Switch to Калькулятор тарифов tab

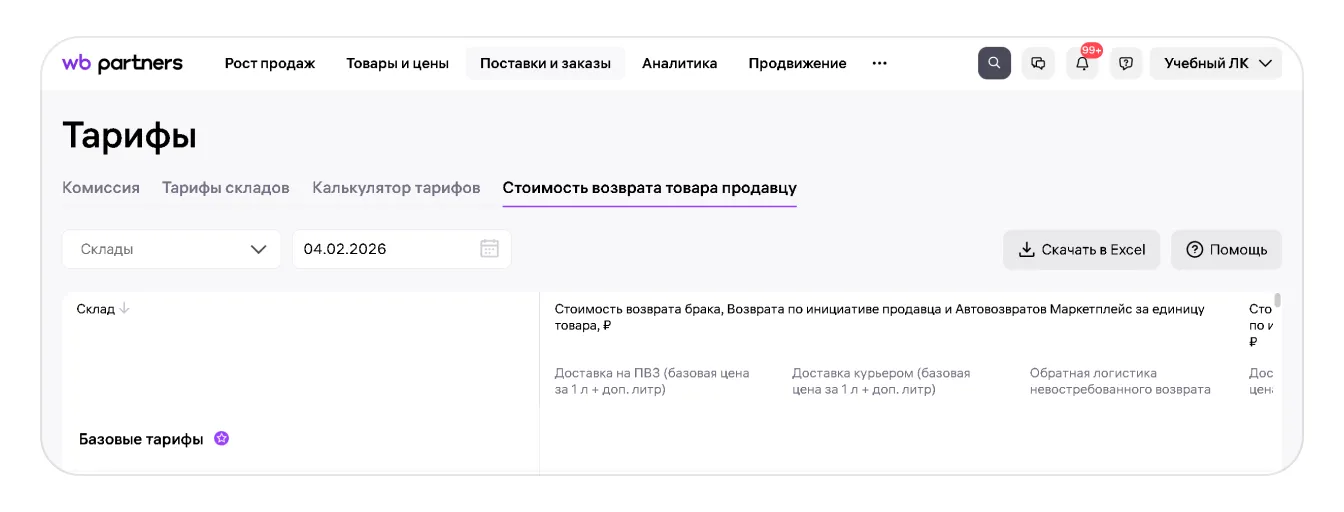click(x=396, y=188)
